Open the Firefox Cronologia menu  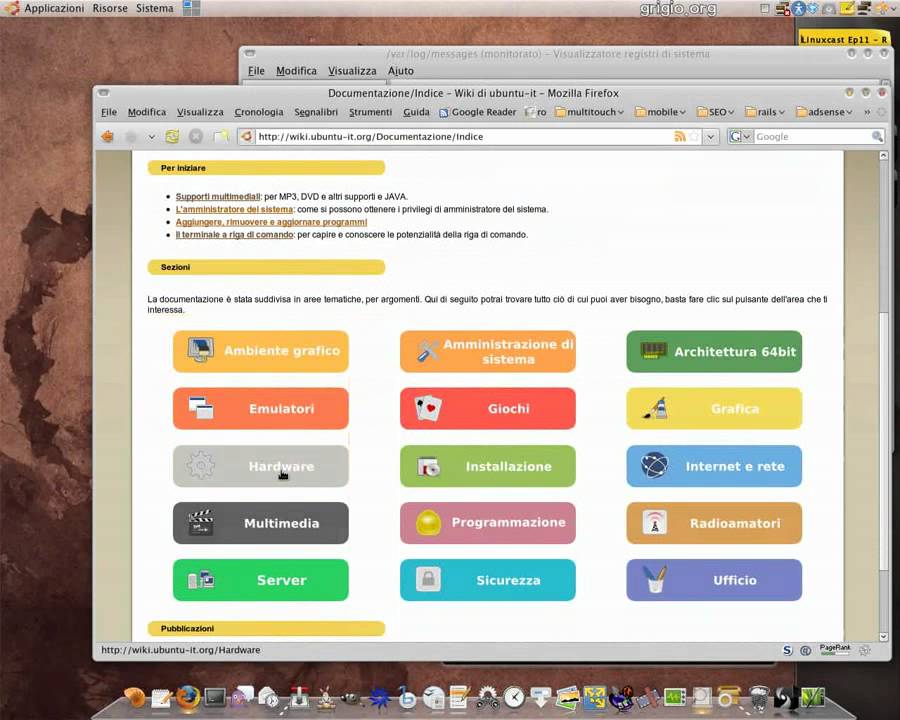(x=259, y=112)
